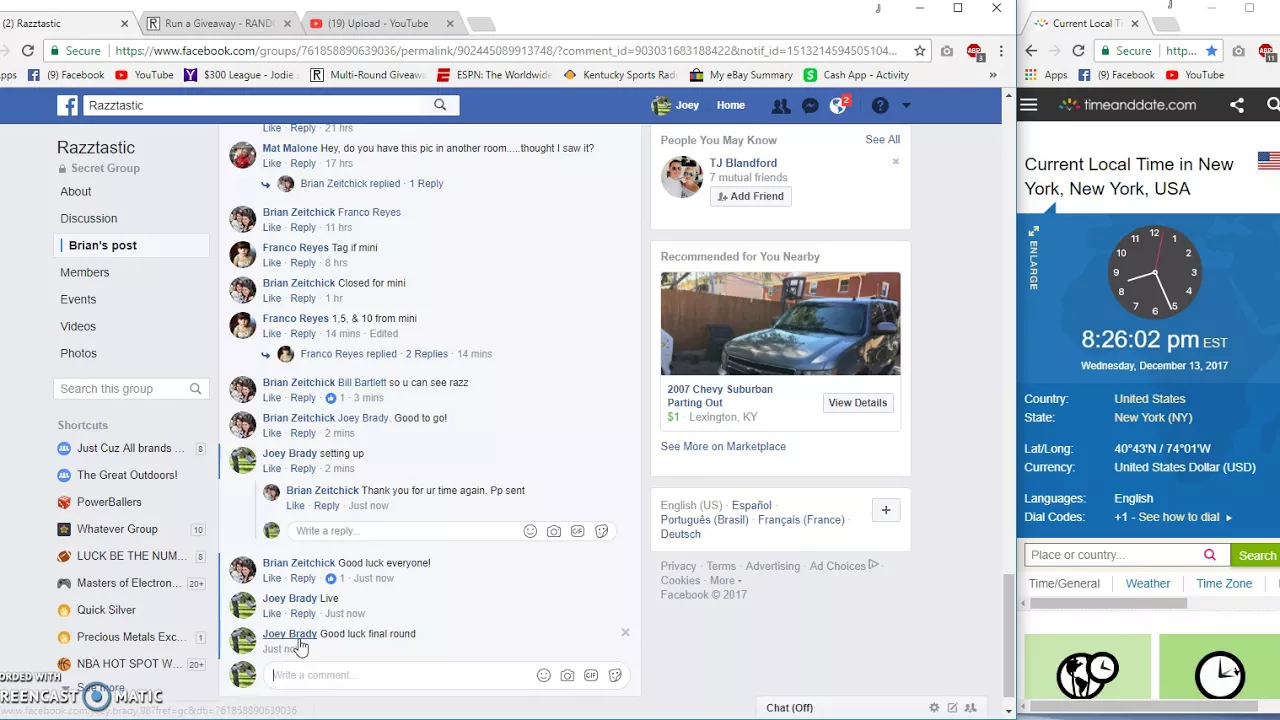Click the red search icon in place field

1209,555
